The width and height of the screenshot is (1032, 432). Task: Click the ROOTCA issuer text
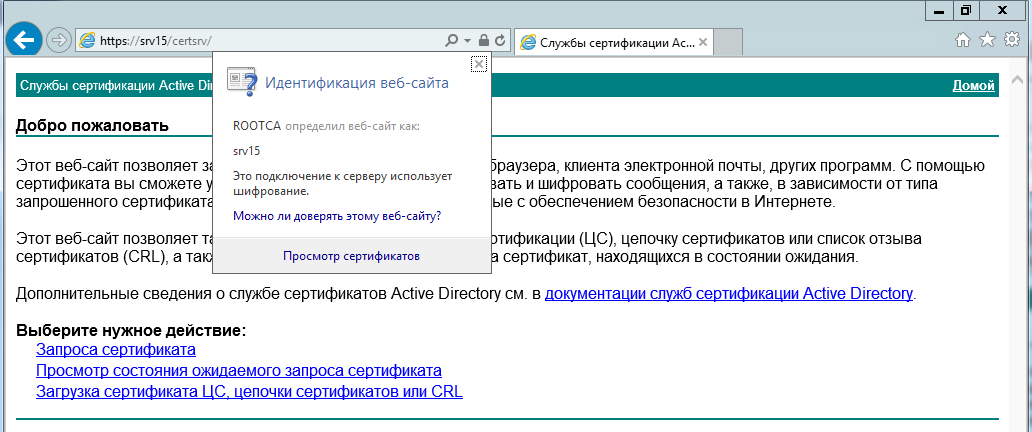click(x=257, y=126)
